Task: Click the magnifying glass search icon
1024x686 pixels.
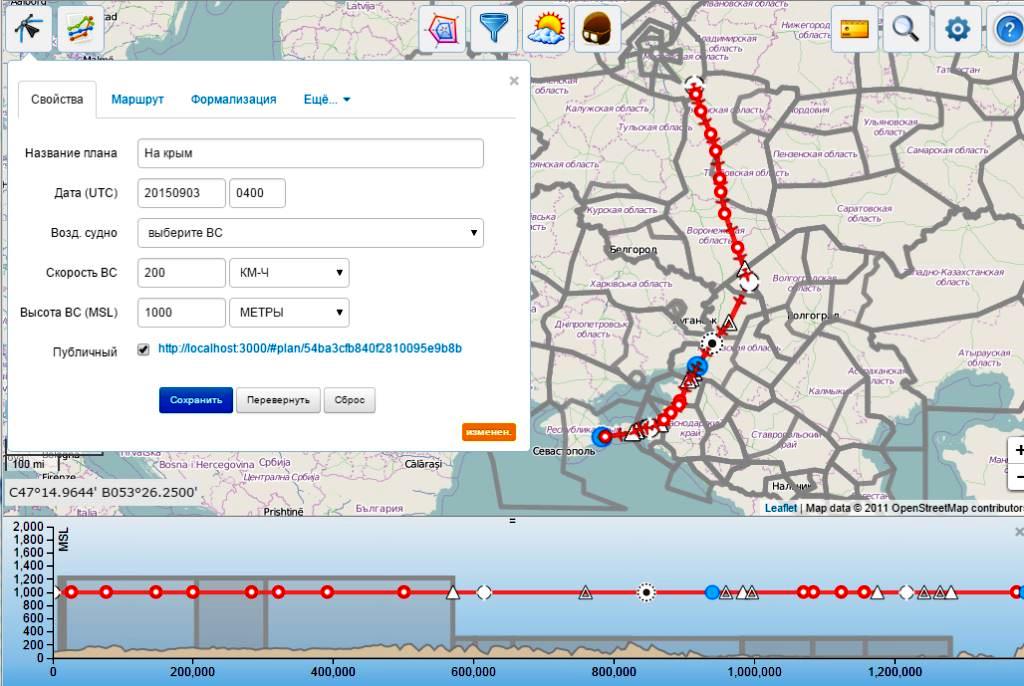Action: coord(906,29)
